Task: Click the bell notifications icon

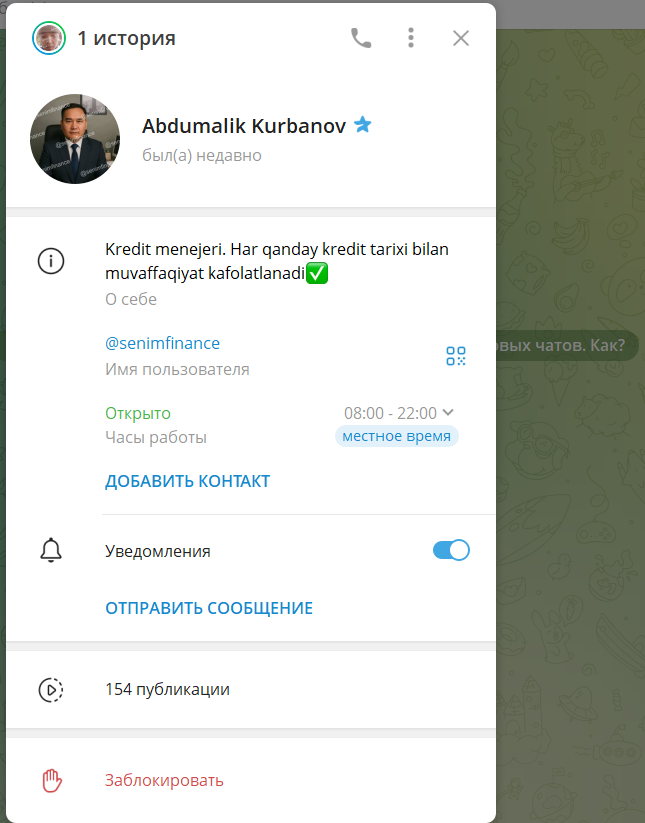Action: [51, 550]
